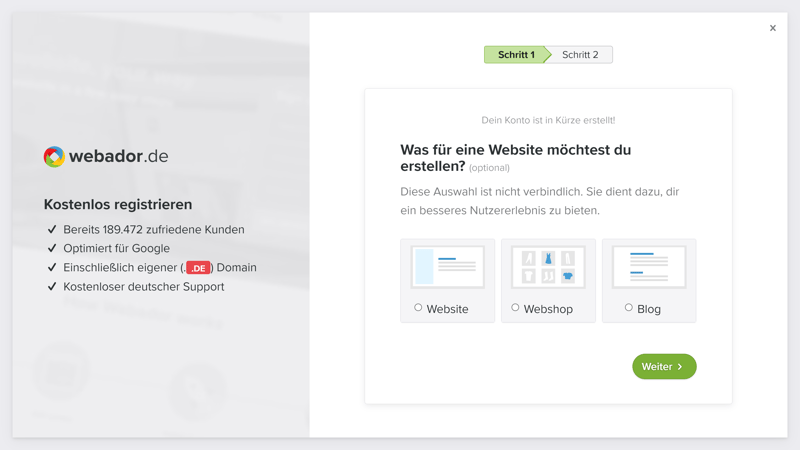Image resolution: width=800 pixels, height=450 pixels.
Task: Select the Blog radio button
Action: tap(629, 308)
